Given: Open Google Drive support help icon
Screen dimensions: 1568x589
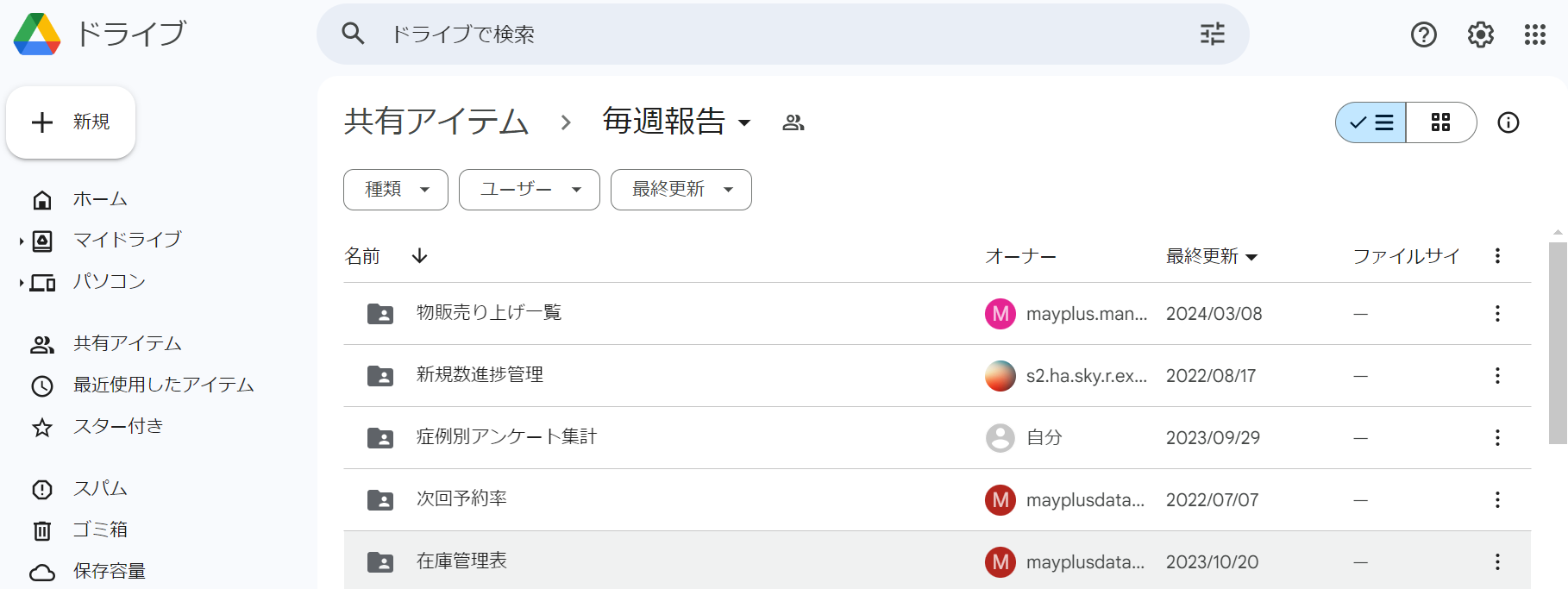Looking at the screenshot, I should (x=1423, y=34).
